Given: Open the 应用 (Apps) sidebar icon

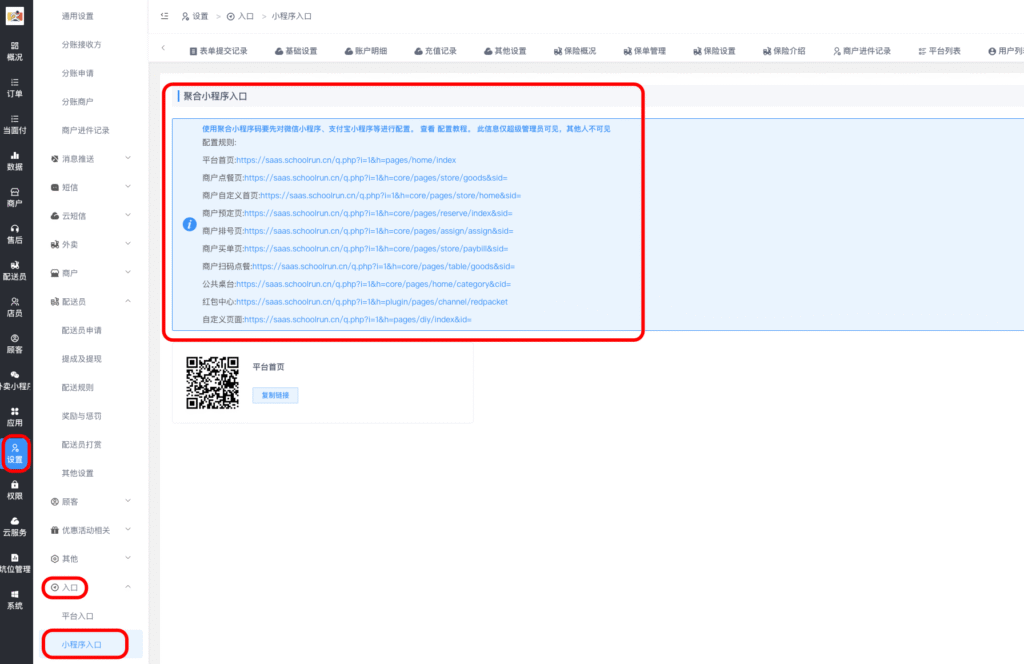Looking at the screenshot, I should coord(15,415).
